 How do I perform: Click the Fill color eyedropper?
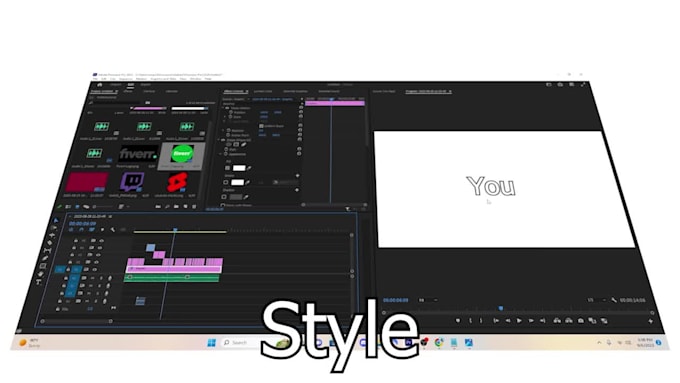(x=249, y=168)
